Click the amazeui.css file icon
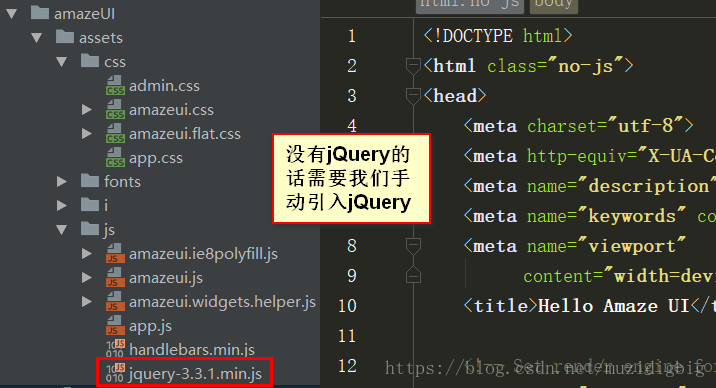Viewport: 716px width, 388px height. 115,110
